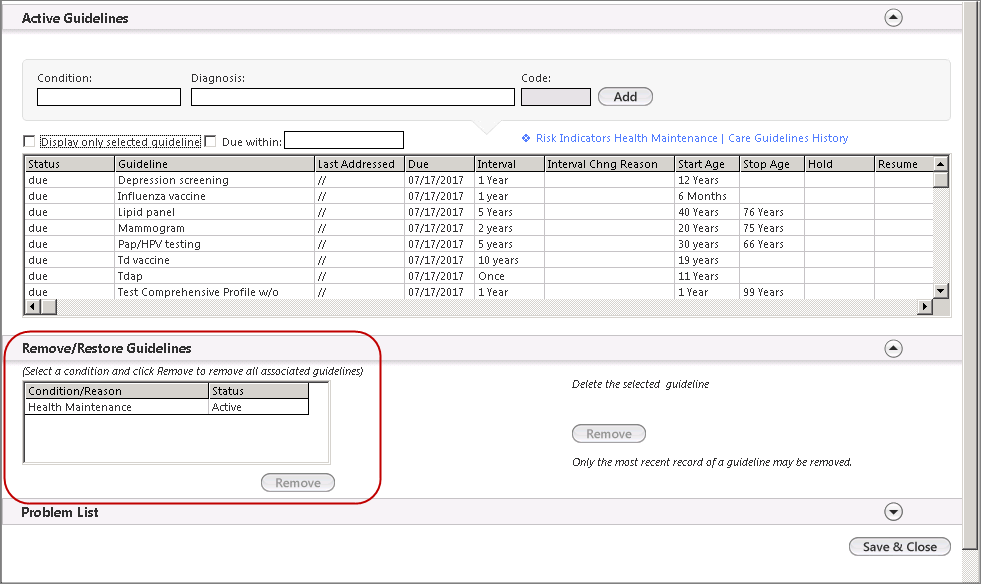Click the 75 Years stop age cell
Viewport: 981px width, 584px height.
[772, 228]
